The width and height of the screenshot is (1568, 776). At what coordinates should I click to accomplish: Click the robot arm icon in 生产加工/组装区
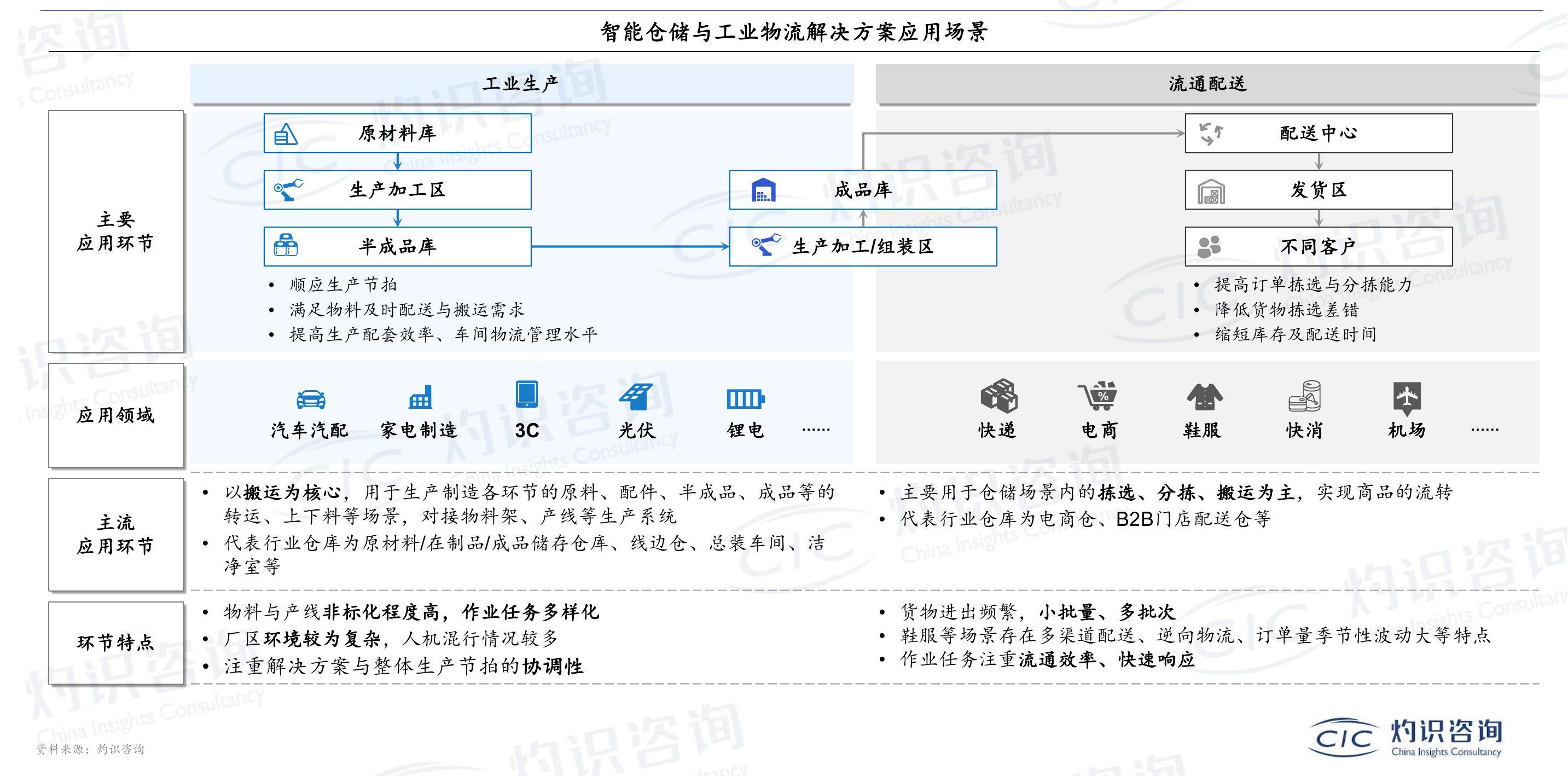click(766, 245)
